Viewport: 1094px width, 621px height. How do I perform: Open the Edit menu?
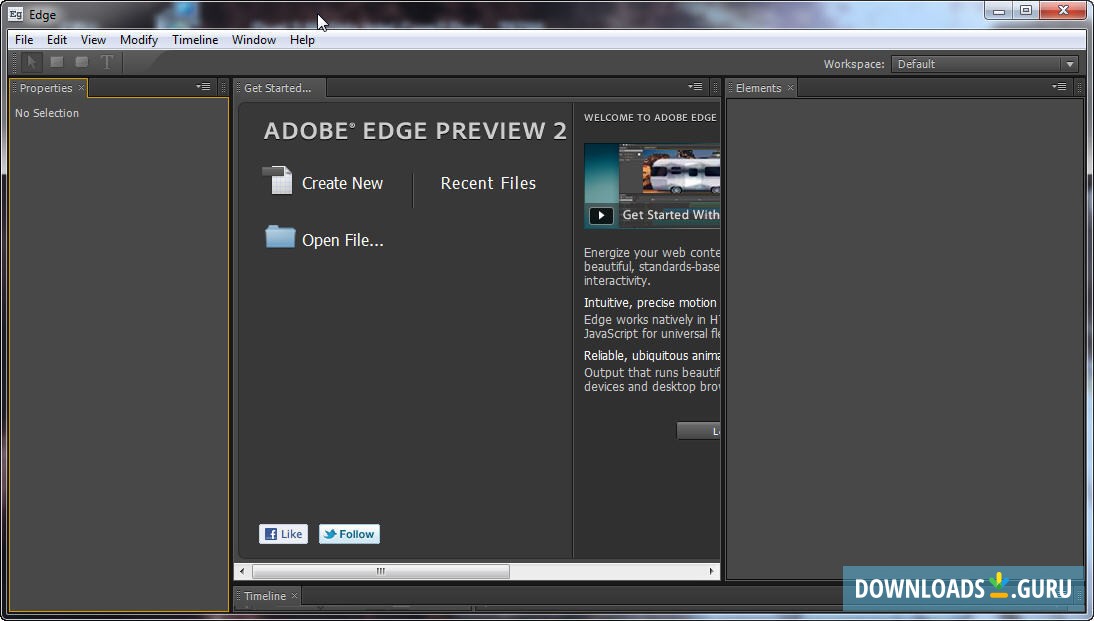(x=57, y=40)
